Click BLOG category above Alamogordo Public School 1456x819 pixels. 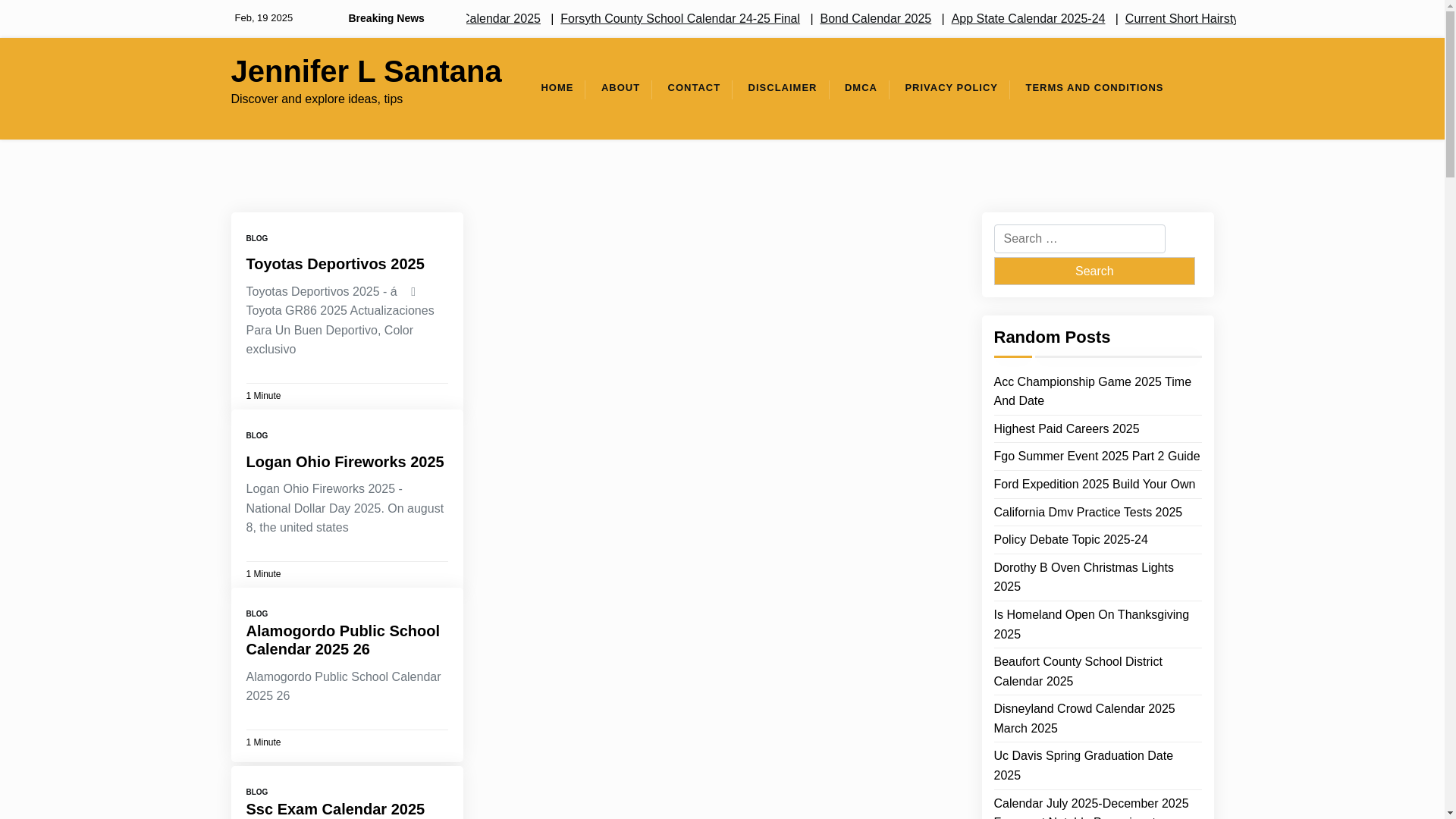tap(256, 614)
